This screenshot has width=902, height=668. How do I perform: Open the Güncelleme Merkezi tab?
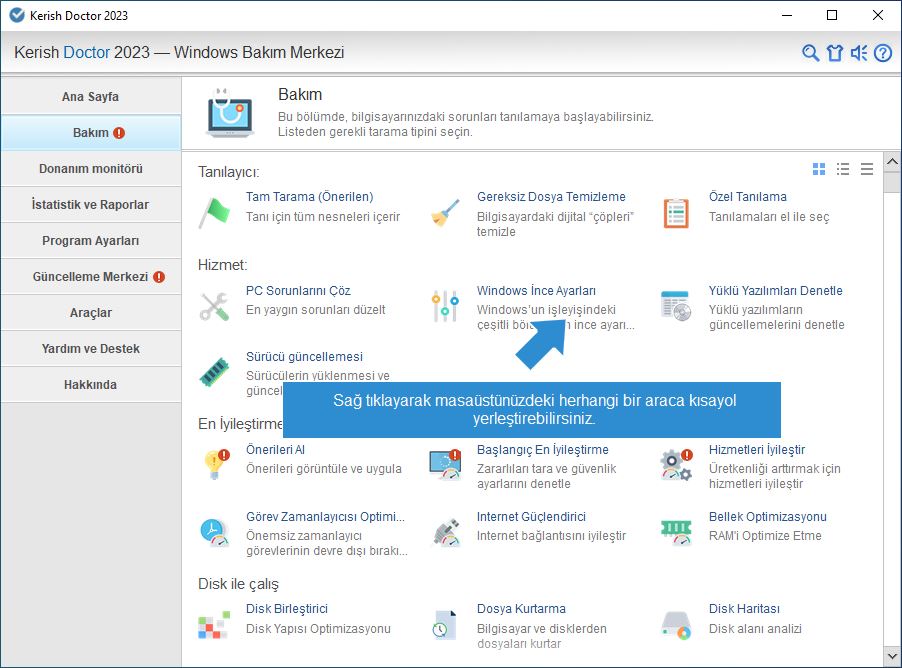91,277
